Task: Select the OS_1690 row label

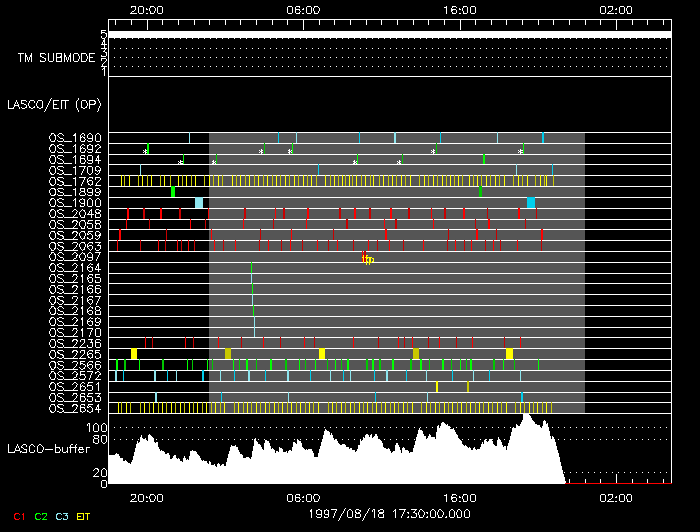Action: tap(74, 138)
